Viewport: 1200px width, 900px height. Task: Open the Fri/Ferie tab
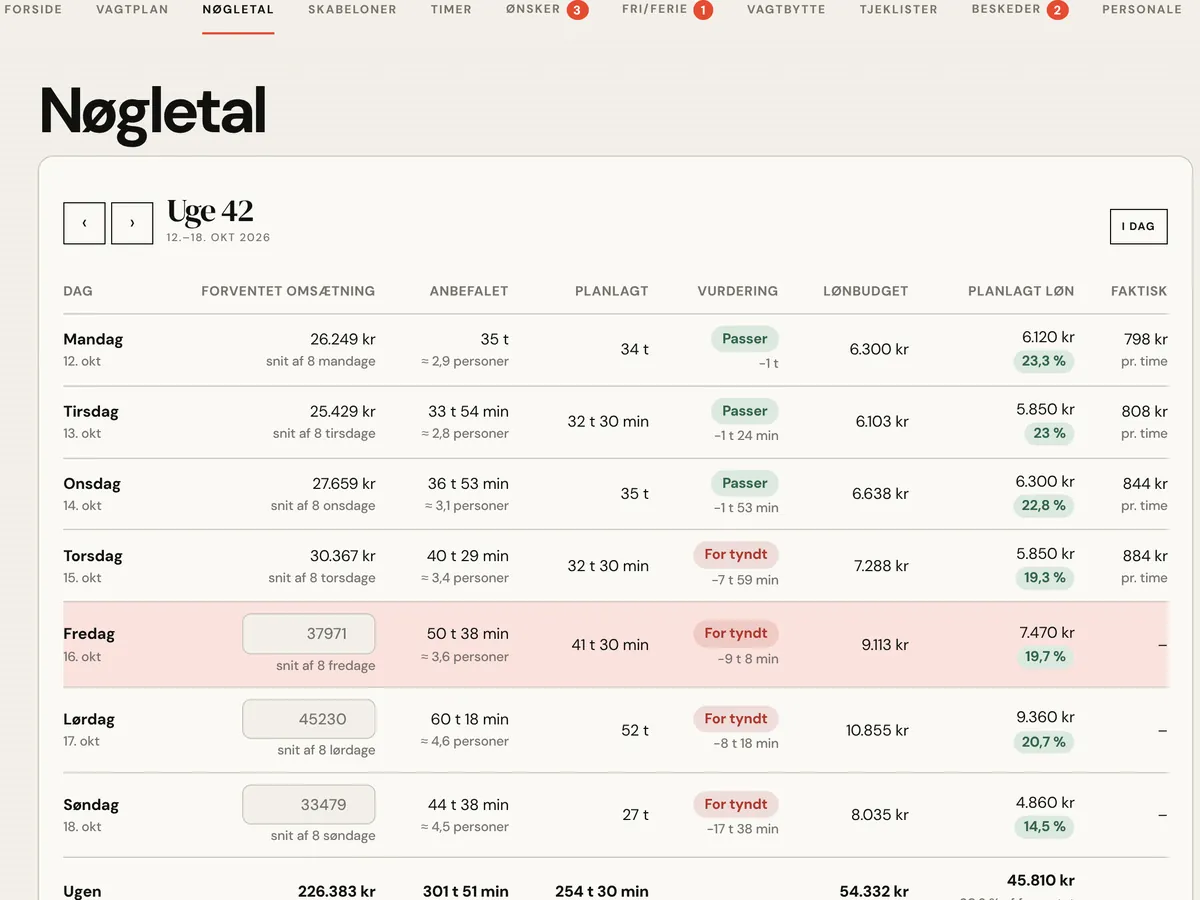[x=655, y=9]
